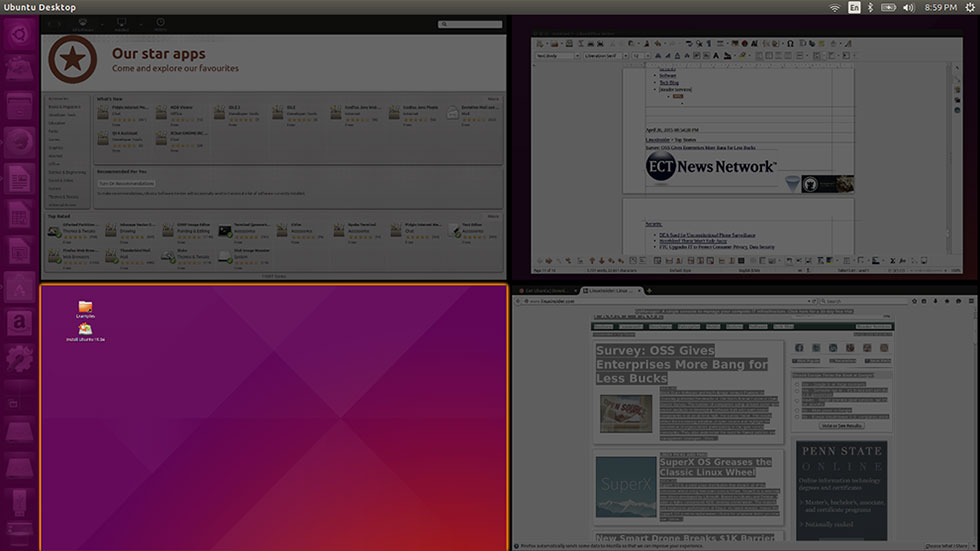Click the Software Center search field
This screenshot has height=551, width=980.
click(x=470, y=24)
